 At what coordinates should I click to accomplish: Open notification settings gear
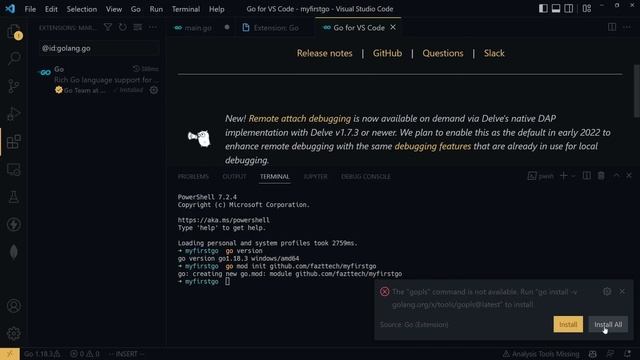click(x=607, y=291)
